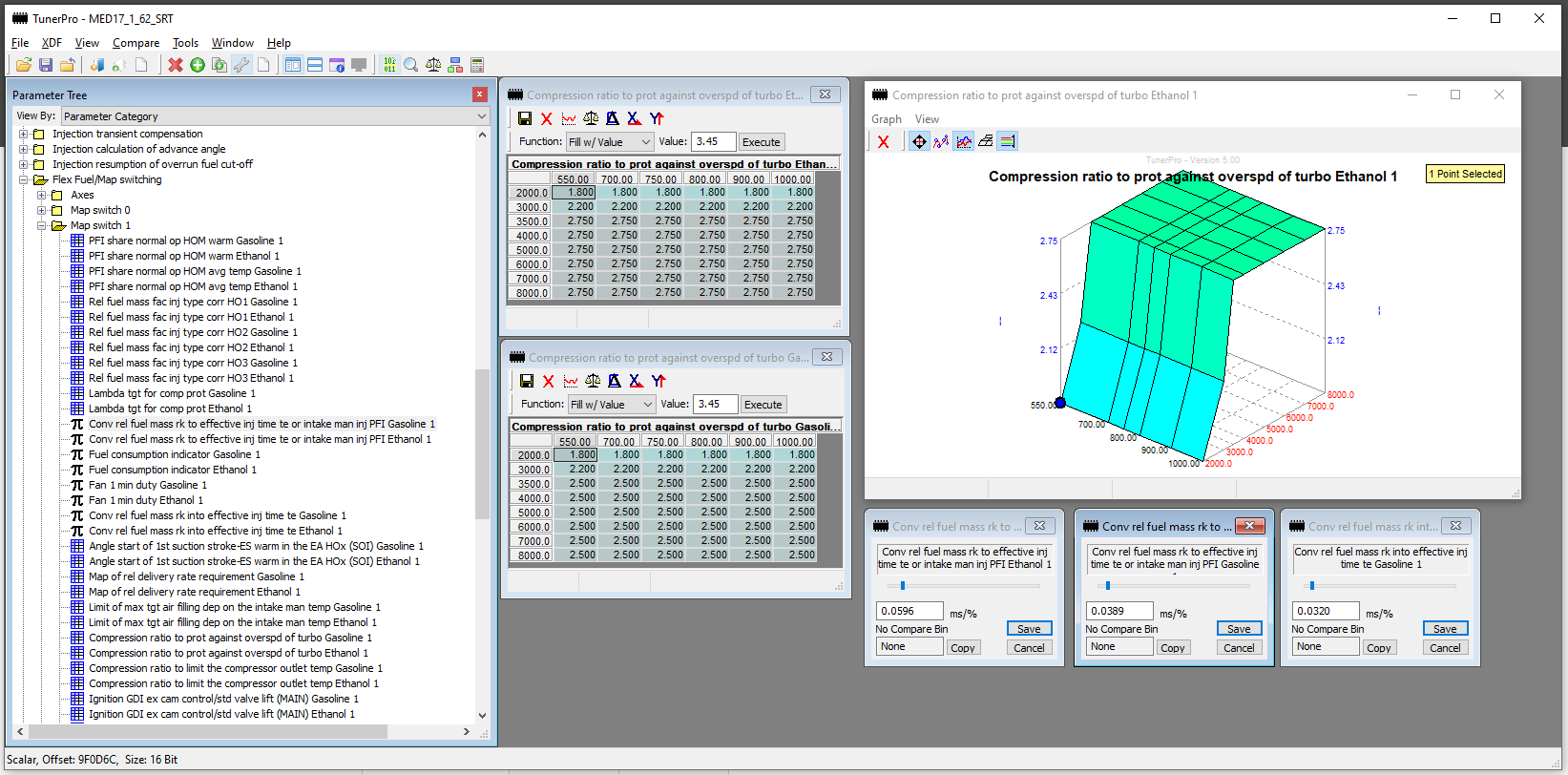1568x775 pixels.
Task: Toggle the crosshair point-select mode in graph toolbar
Action: point(919,141)
